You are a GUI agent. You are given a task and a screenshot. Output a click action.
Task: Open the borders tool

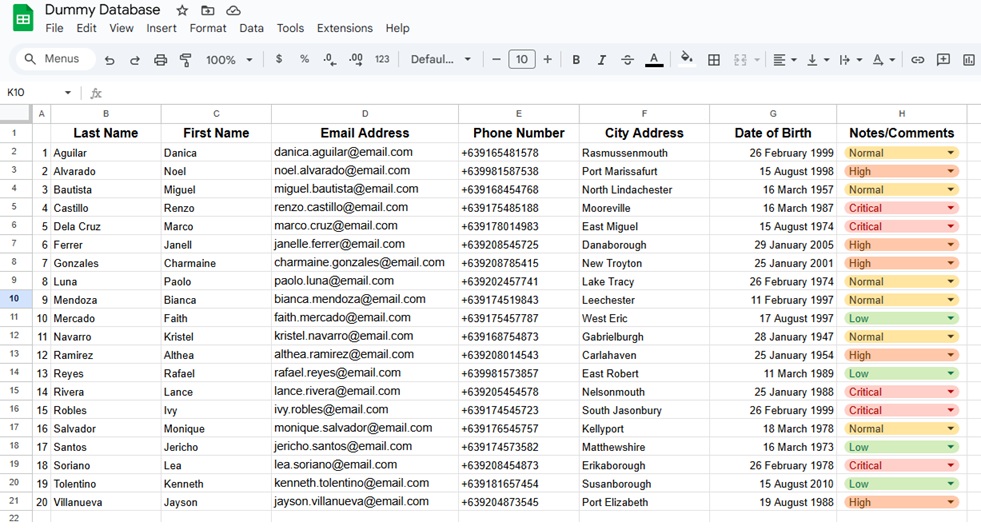pos(713,60)
